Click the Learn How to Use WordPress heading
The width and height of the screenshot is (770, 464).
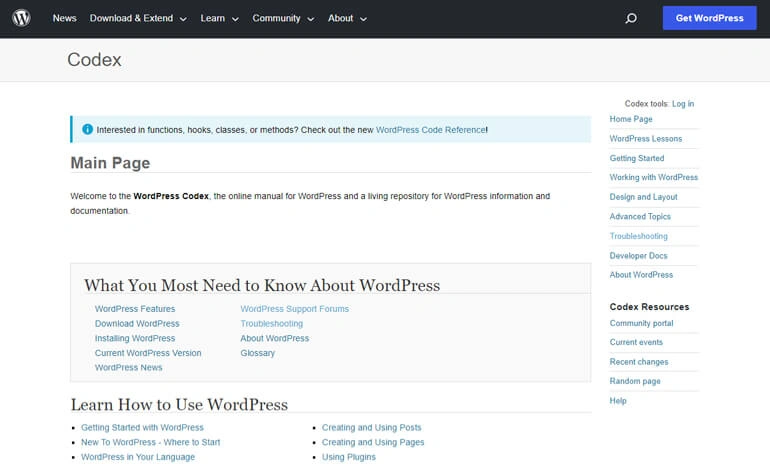(x=179, y=405)
